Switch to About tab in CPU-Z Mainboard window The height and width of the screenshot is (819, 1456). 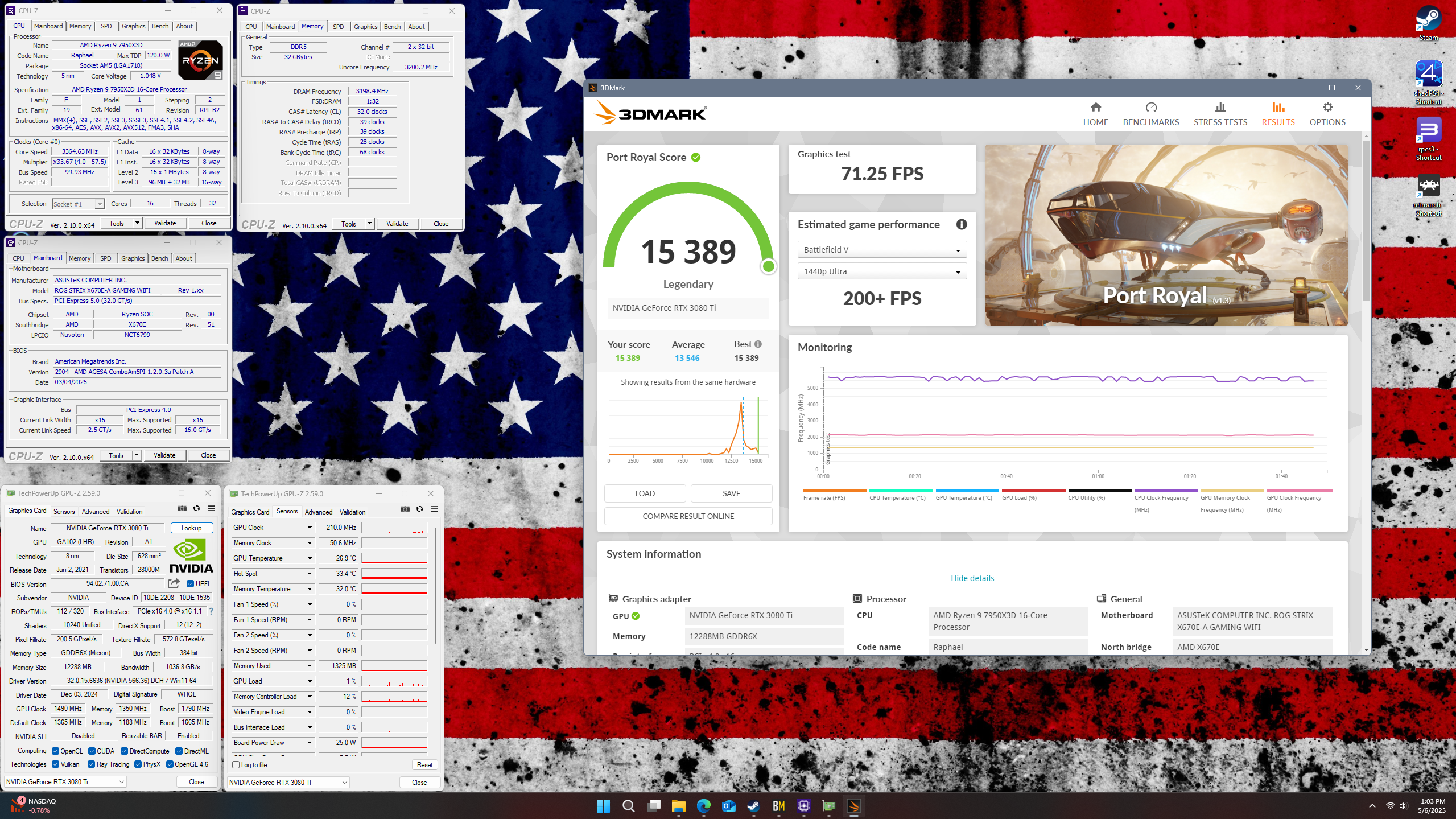tap(184, 258)
